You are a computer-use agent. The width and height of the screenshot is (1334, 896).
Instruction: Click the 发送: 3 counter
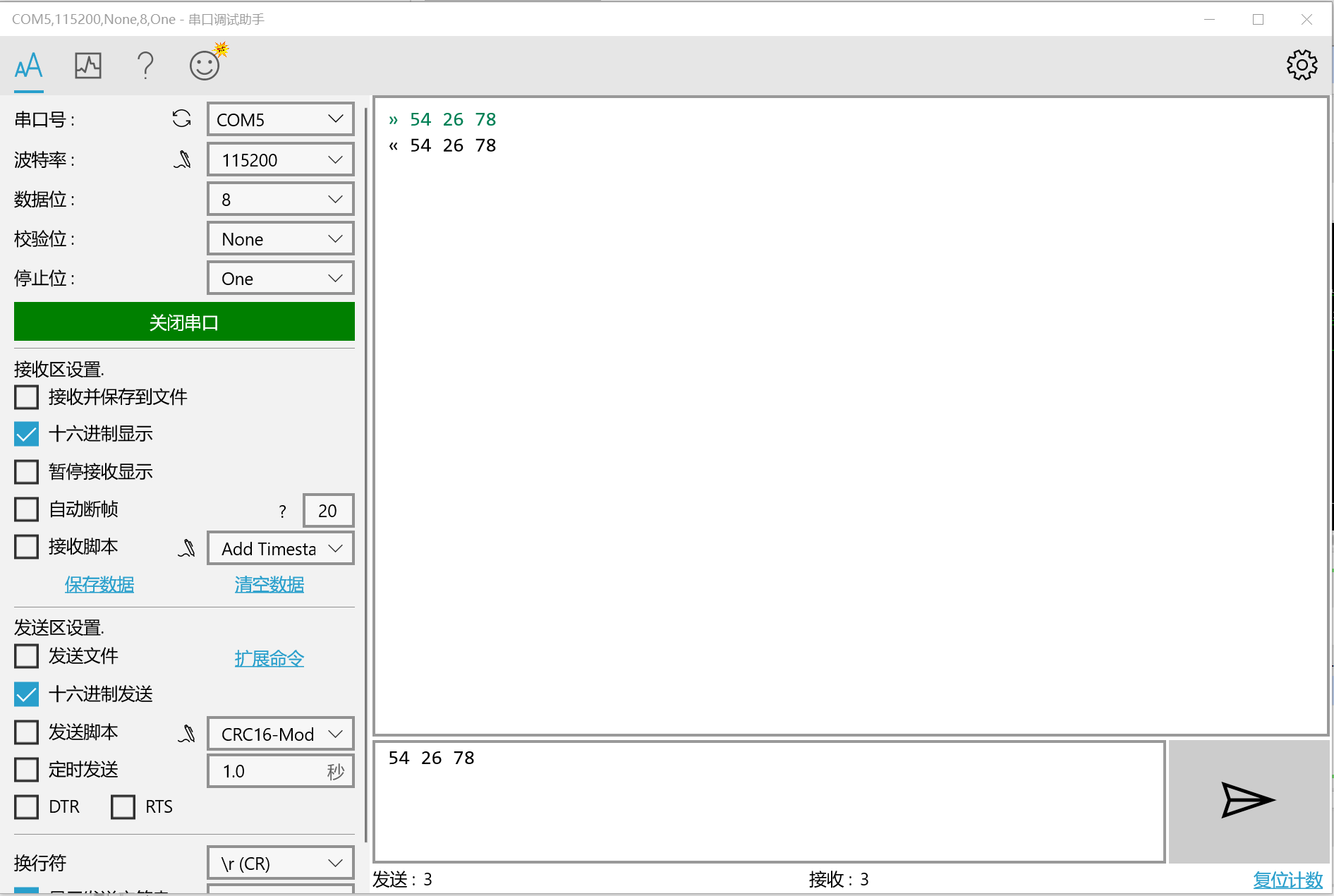[x=402, y=880]
